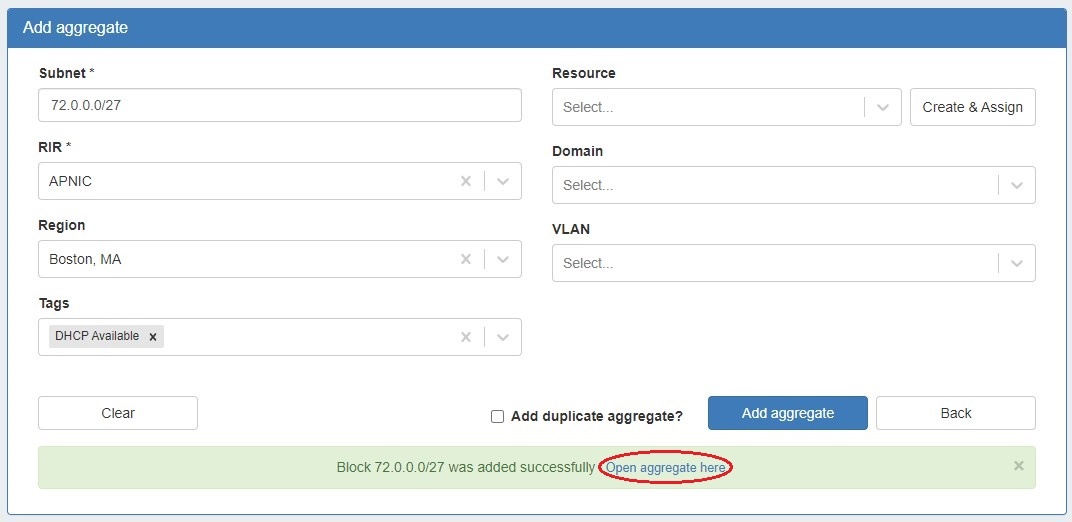Click the Back button

coord(955,413)
